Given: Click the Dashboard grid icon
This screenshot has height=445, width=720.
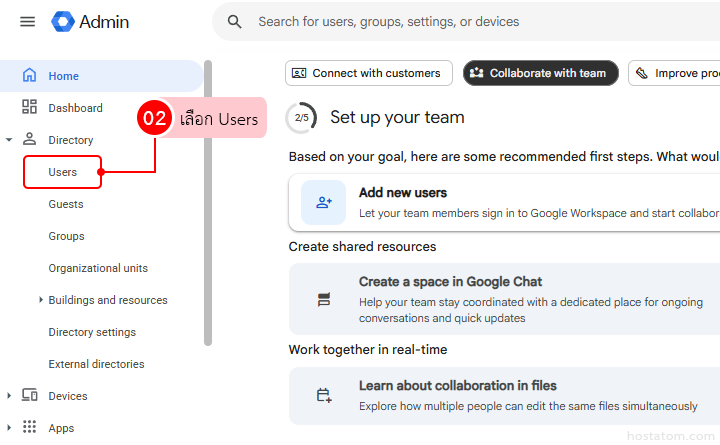Looking at the screenshot, I should click(x=29, y=107).
